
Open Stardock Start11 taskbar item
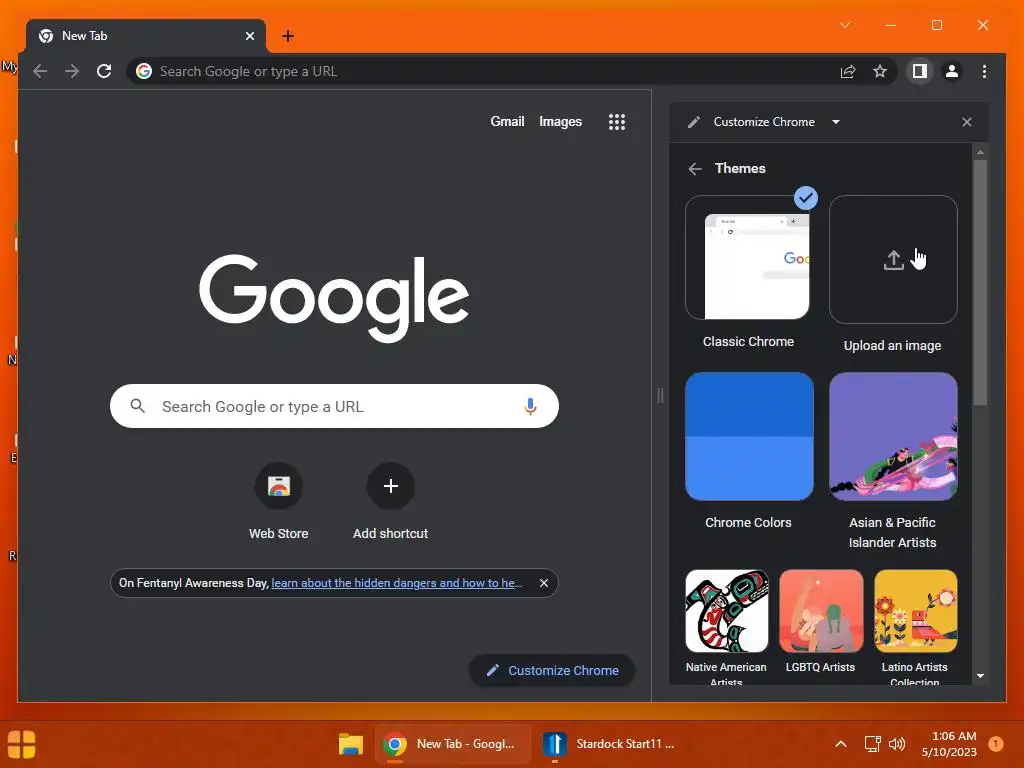[x=611, y=744]
